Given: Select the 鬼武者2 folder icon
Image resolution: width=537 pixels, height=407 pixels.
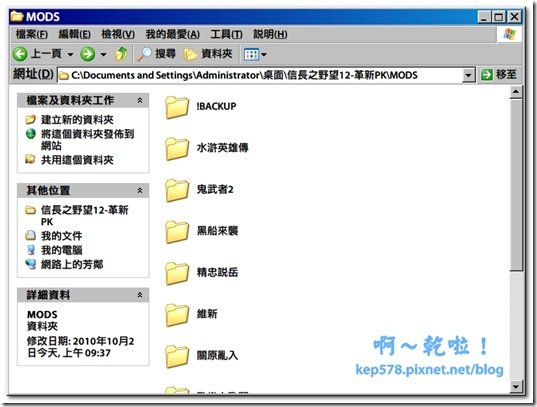Looking at the screenshot, I should (177, 190).
